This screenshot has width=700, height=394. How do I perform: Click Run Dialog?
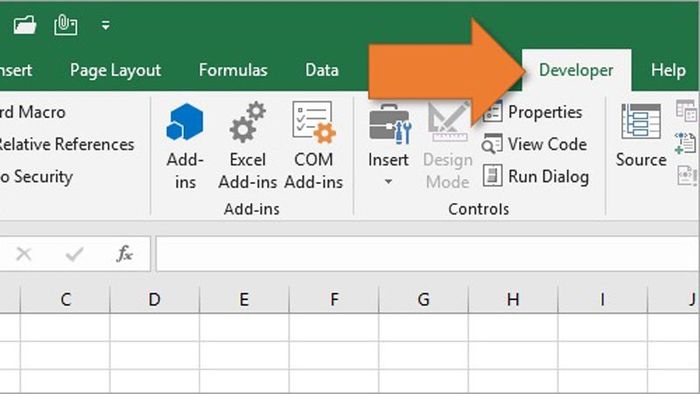pos(536,176)
